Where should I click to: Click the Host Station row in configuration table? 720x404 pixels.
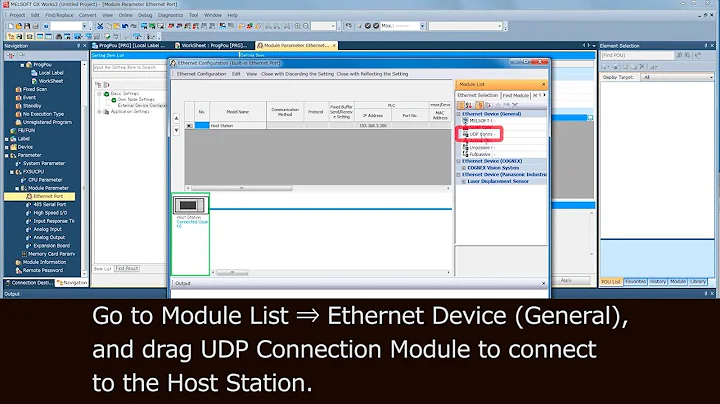[x=318, y=125]
